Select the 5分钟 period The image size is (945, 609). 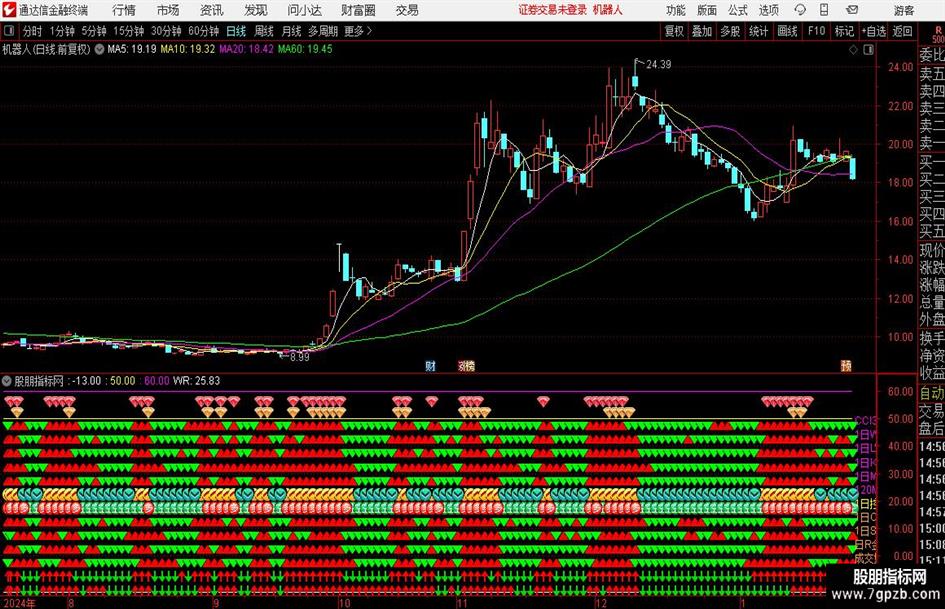pos(93,31)
